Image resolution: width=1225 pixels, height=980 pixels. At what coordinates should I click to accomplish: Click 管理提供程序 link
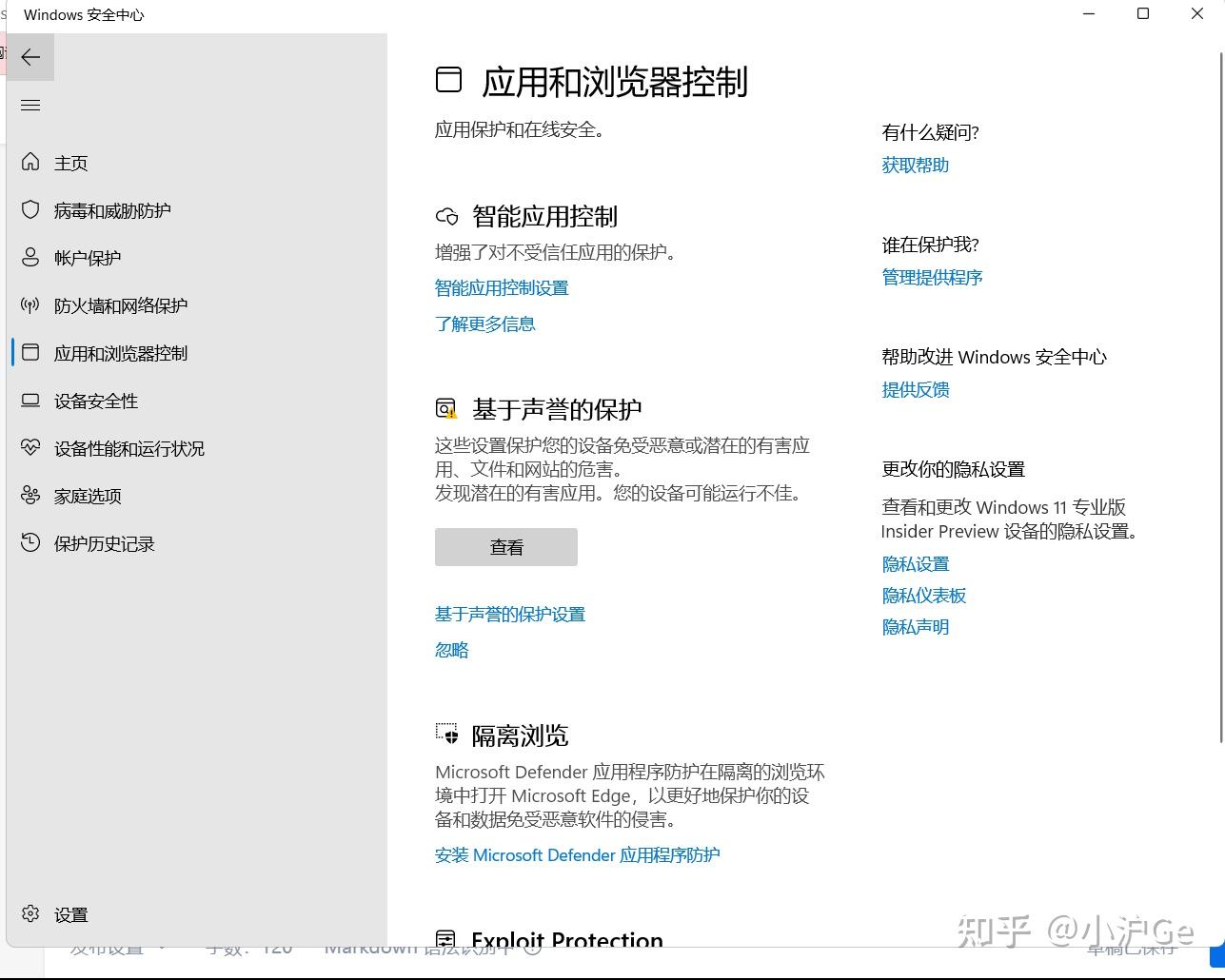(933, 277)
